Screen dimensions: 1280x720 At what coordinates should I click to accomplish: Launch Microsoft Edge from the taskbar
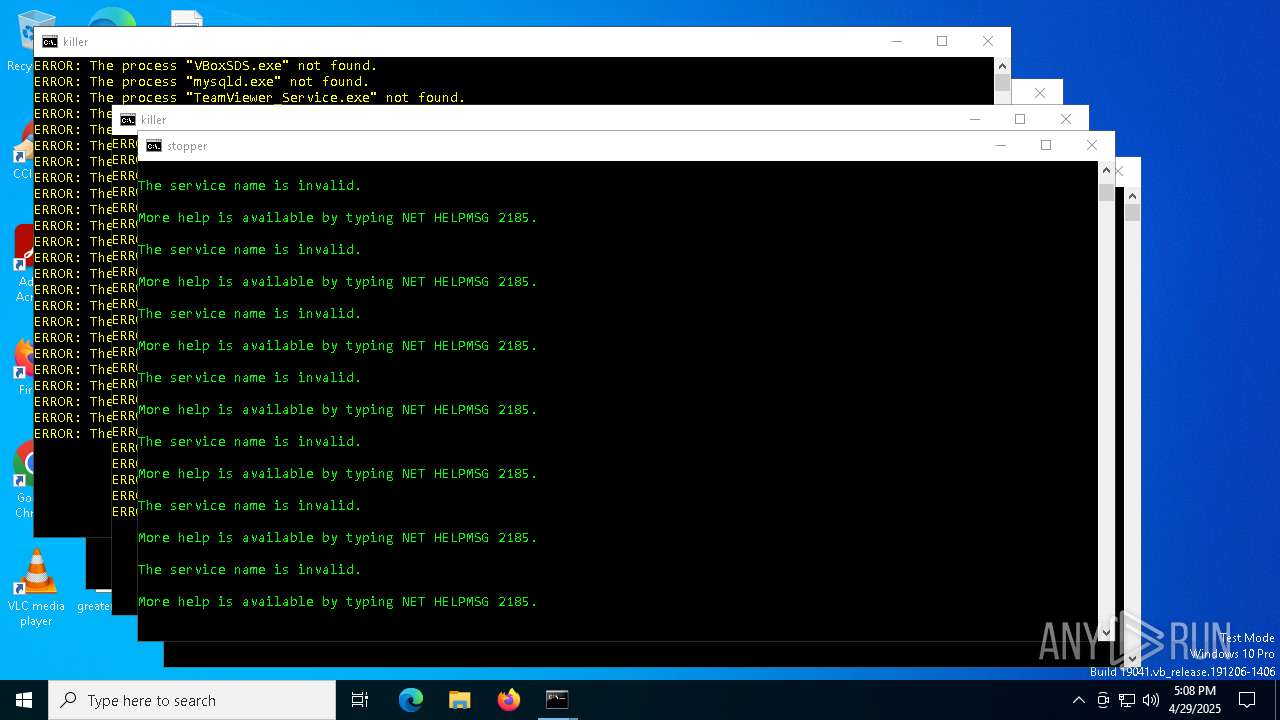pos(411,700)
